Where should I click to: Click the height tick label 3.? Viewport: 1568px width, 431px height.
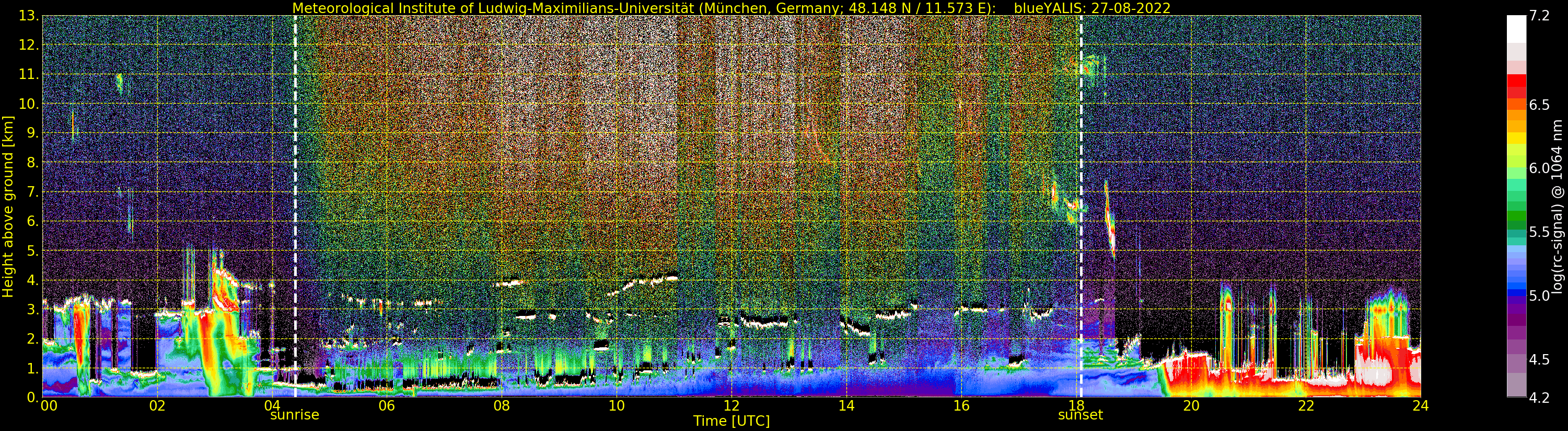[x=32, y=309]
